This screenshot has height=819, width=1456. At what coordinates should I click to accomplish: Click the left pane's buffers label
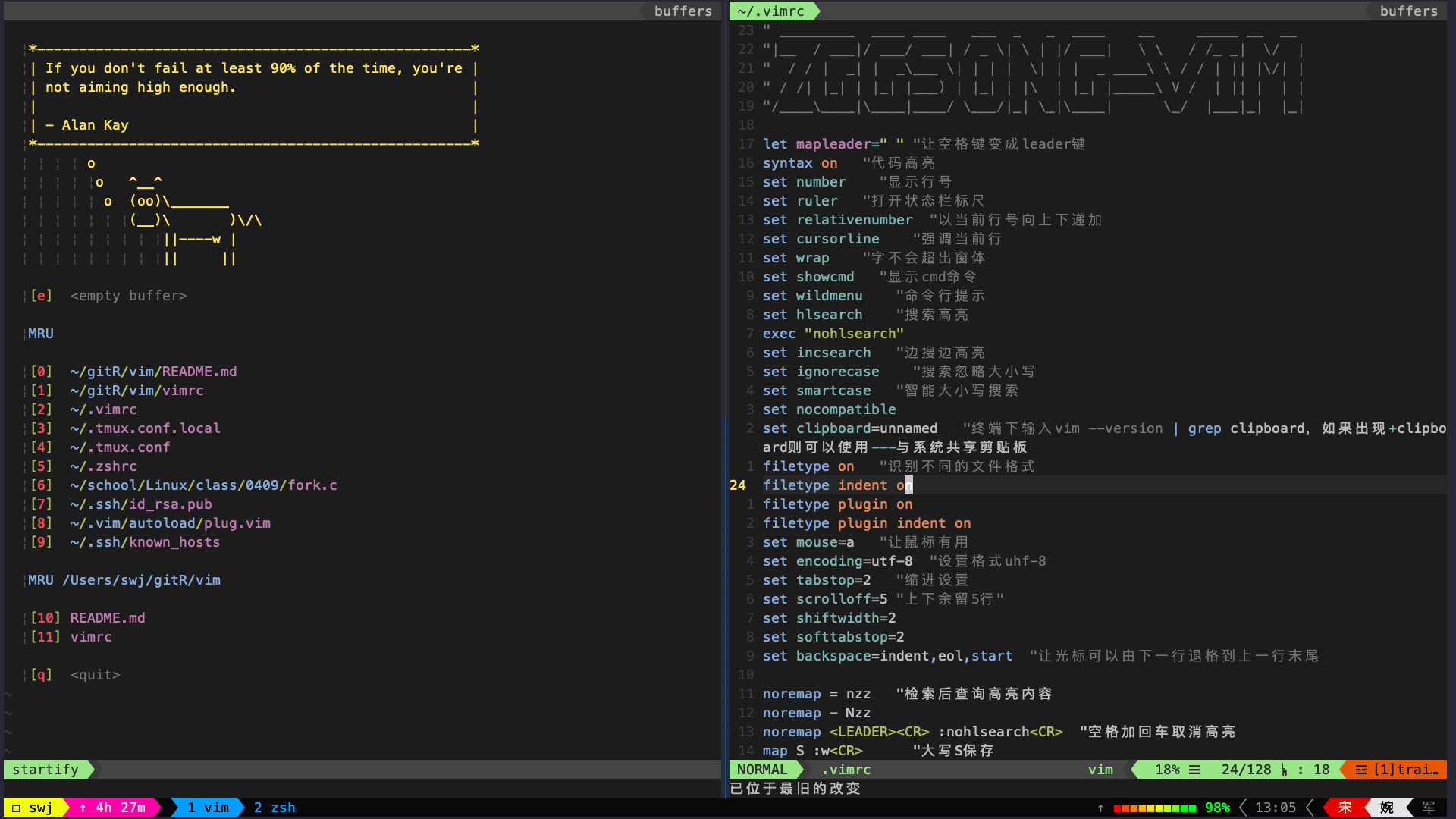click(x=682, y=11)
